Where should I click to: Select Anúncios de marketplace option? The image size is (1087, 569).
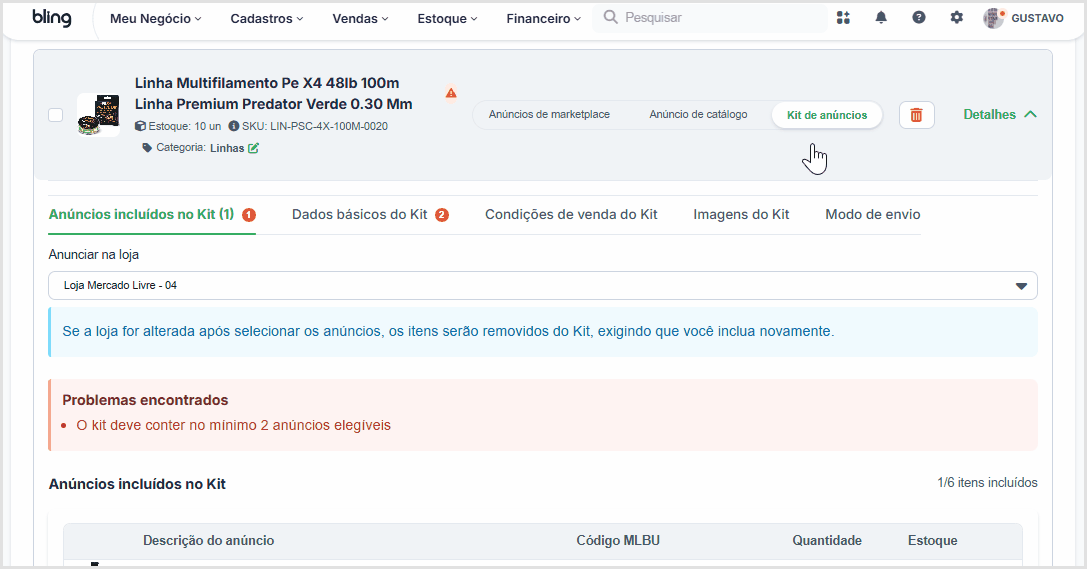point(549,114)
